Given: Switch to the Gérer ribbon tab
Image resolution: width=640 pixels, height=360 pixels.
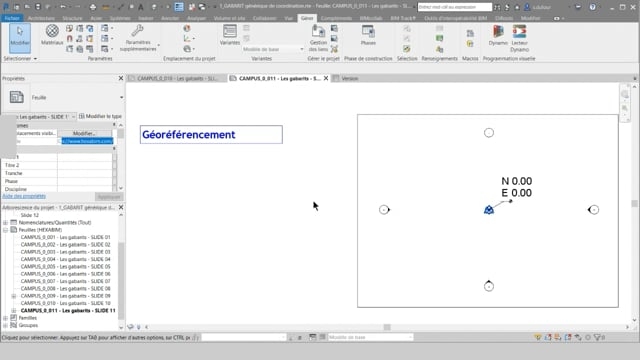Looking at the screenshot, I should (x=307, y=18).
